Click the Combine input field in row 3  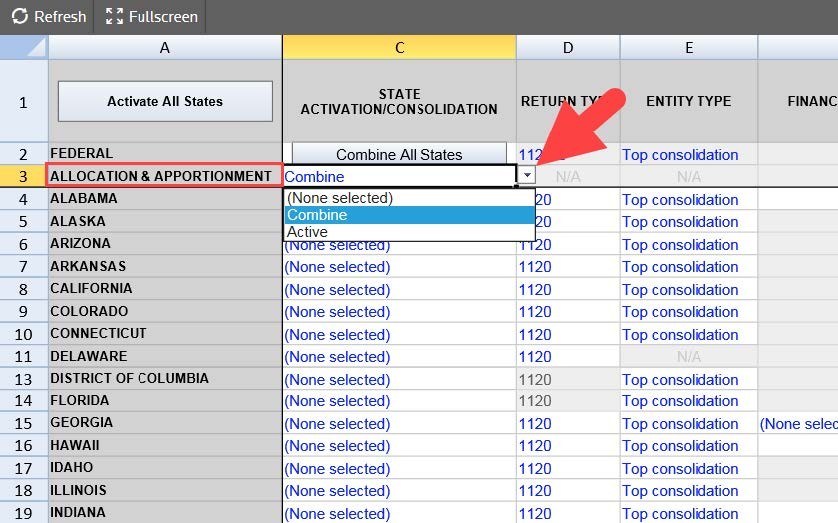coord(399,176)
